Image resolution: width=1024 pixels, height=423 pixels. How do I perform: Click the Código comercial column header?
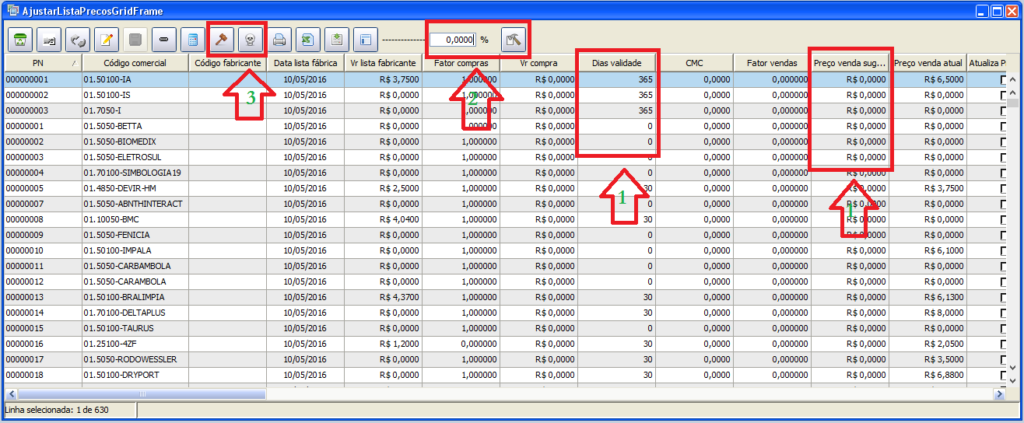point(133,63)
